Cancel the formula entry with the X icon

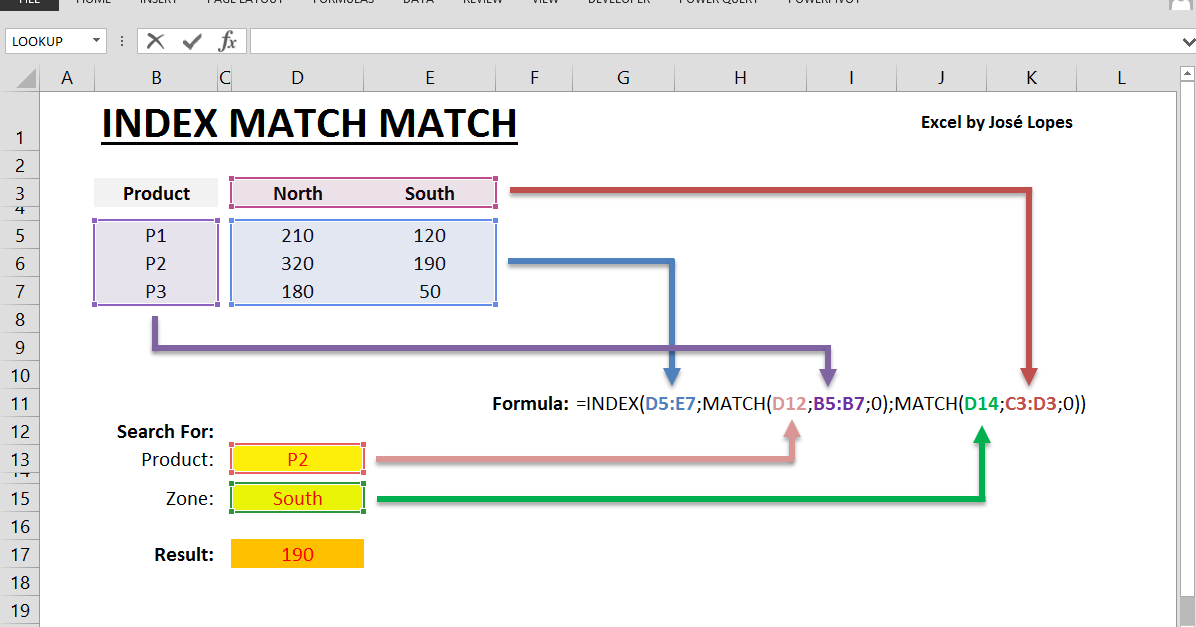pyautogui.click(x=155, y=41)
